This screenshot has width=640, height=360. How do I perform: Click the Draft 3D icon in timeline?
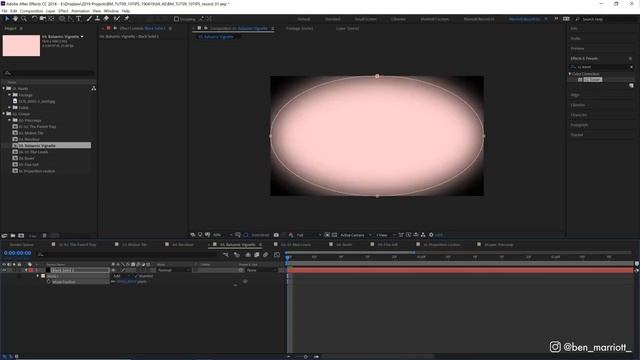point(237,255)
